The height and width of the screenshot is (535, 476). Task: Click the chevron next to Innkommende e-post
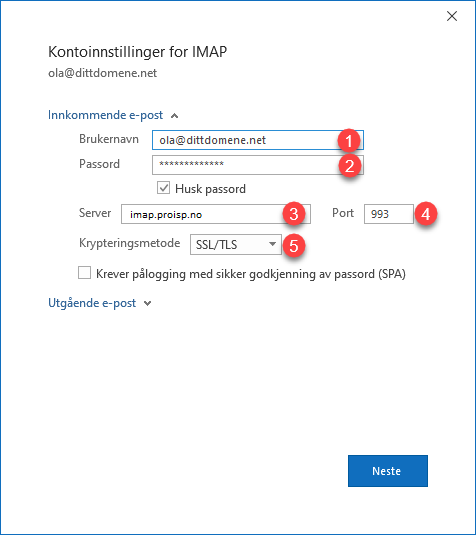coord(174,116)
